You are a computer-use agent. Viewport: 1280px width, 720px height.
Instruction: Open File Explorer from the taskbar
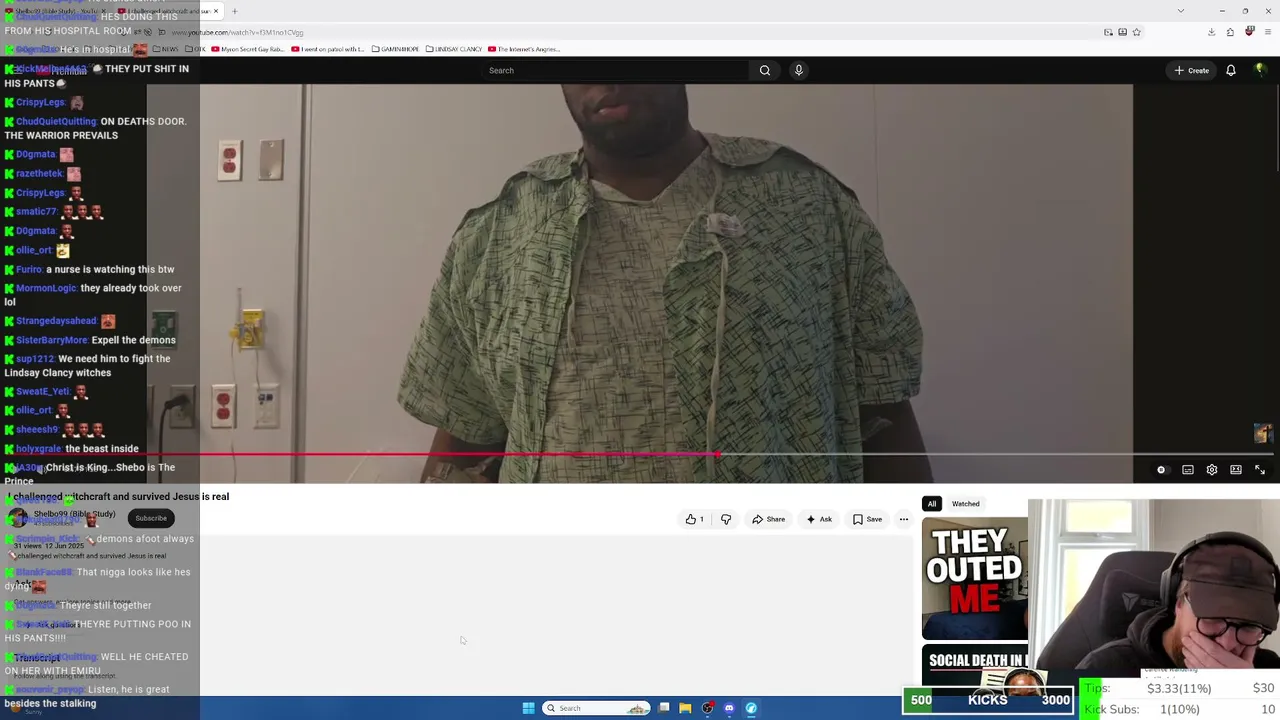pyautogui.click(x=685, y=708)
